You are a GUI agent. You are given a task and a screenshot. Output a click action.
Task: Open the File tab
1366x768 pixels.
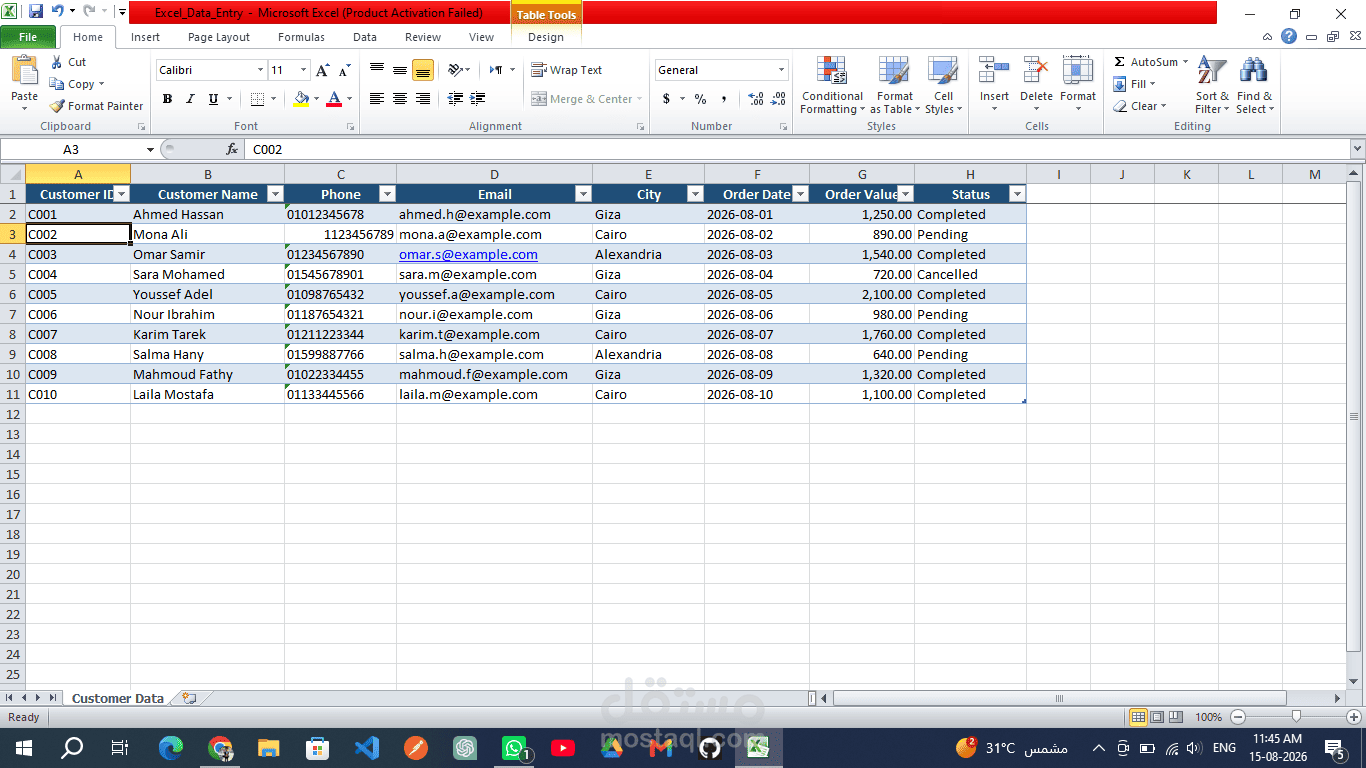(x=28, y=37)
